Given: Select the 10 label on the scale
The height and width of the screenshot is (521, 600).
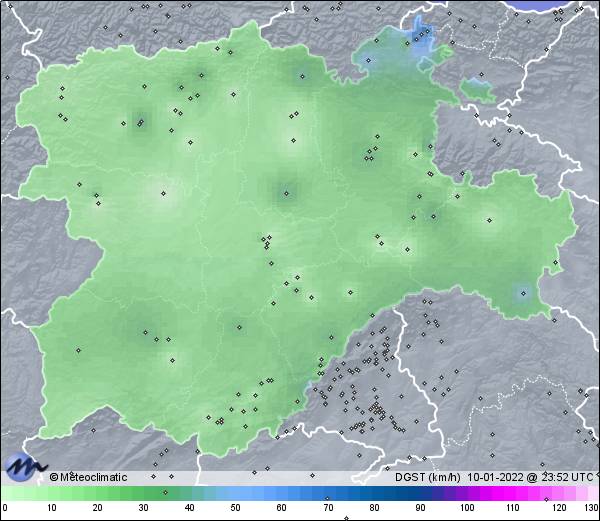Looking at the screenshot, I should (52, 508).
